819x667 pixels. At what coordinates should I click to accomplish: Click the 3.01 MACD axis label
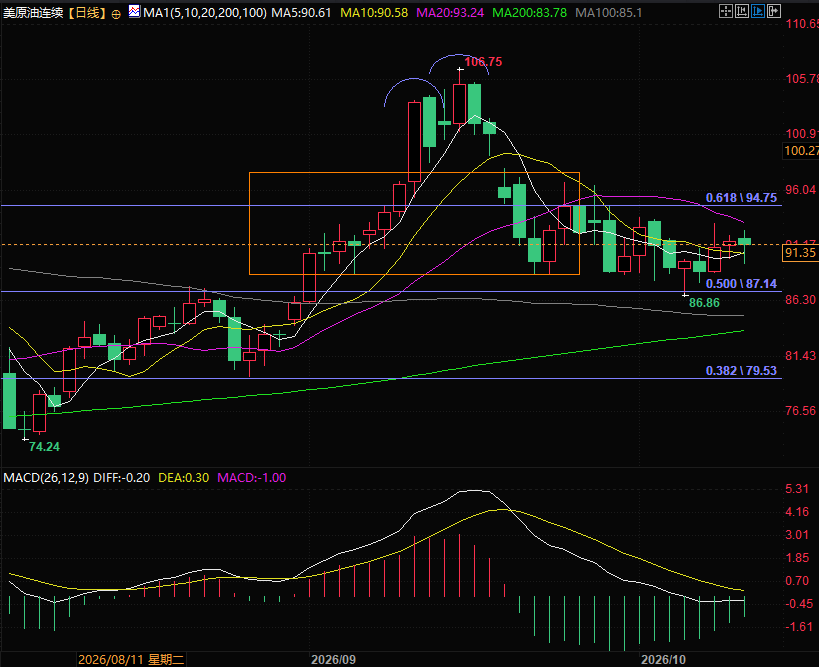(797, 535)
